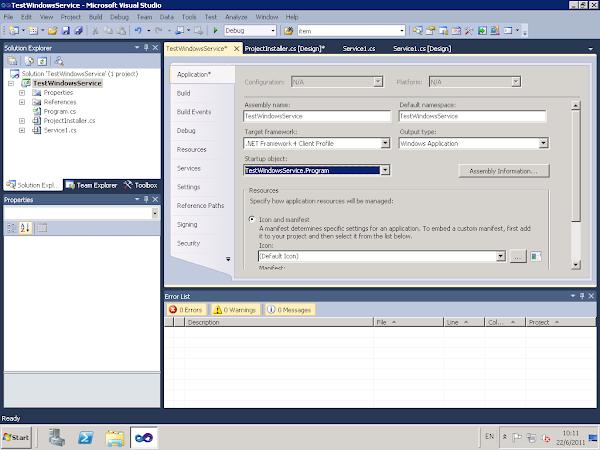
Task: Click the Assembly name text field
Action: (x=317, y=116)
